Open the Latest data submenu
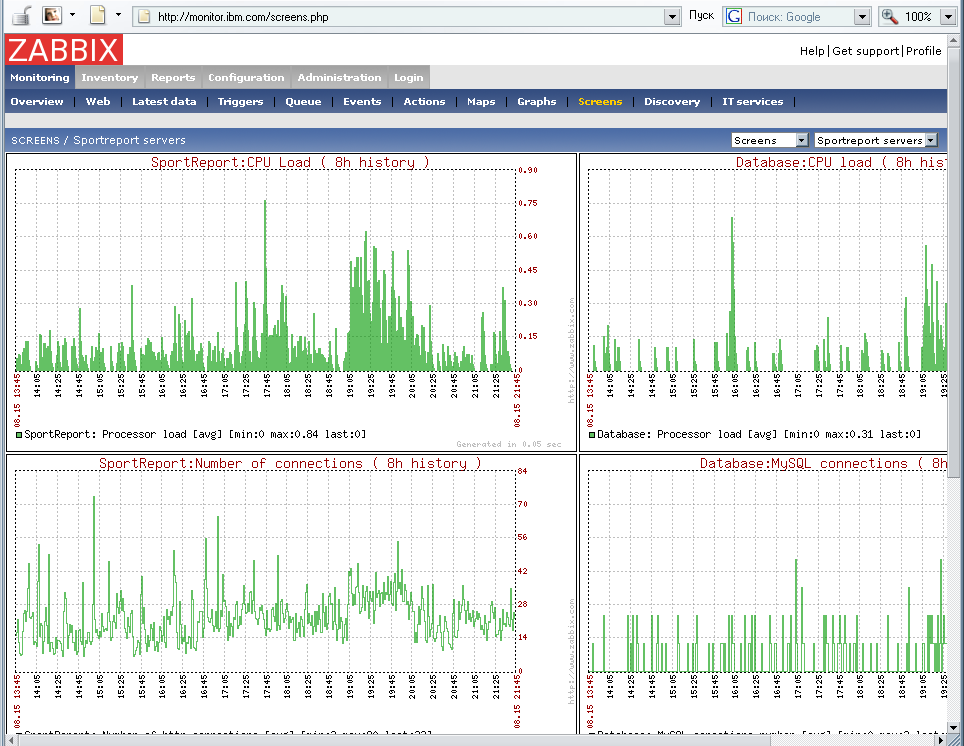 (x=164, y=102)
